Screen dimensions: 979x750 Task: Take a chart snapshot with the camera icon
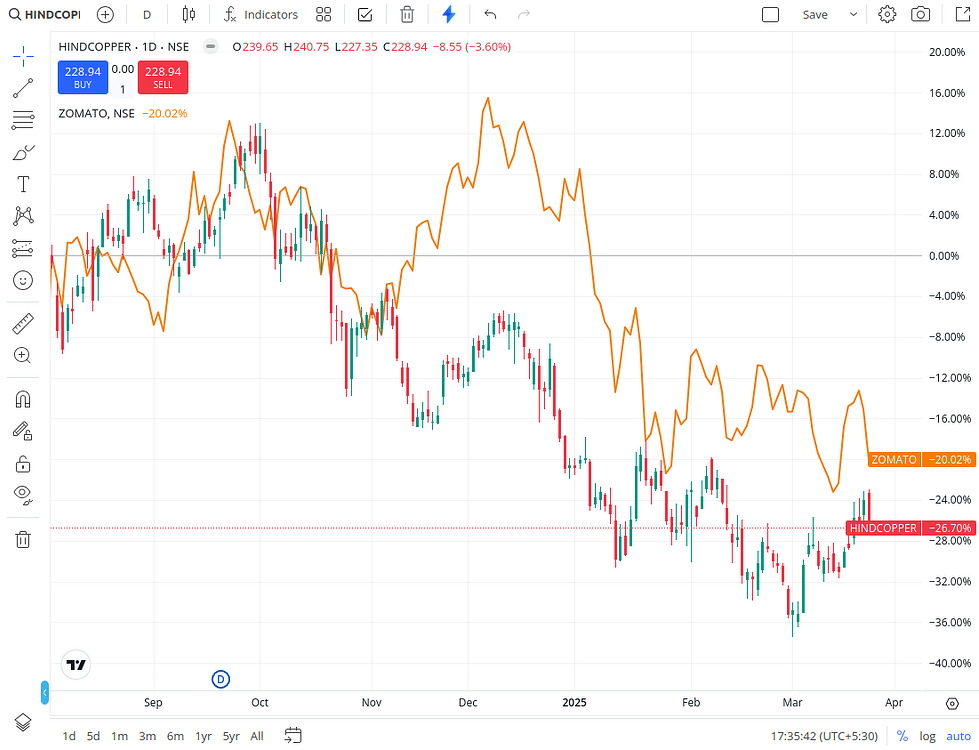coord(920,14)
